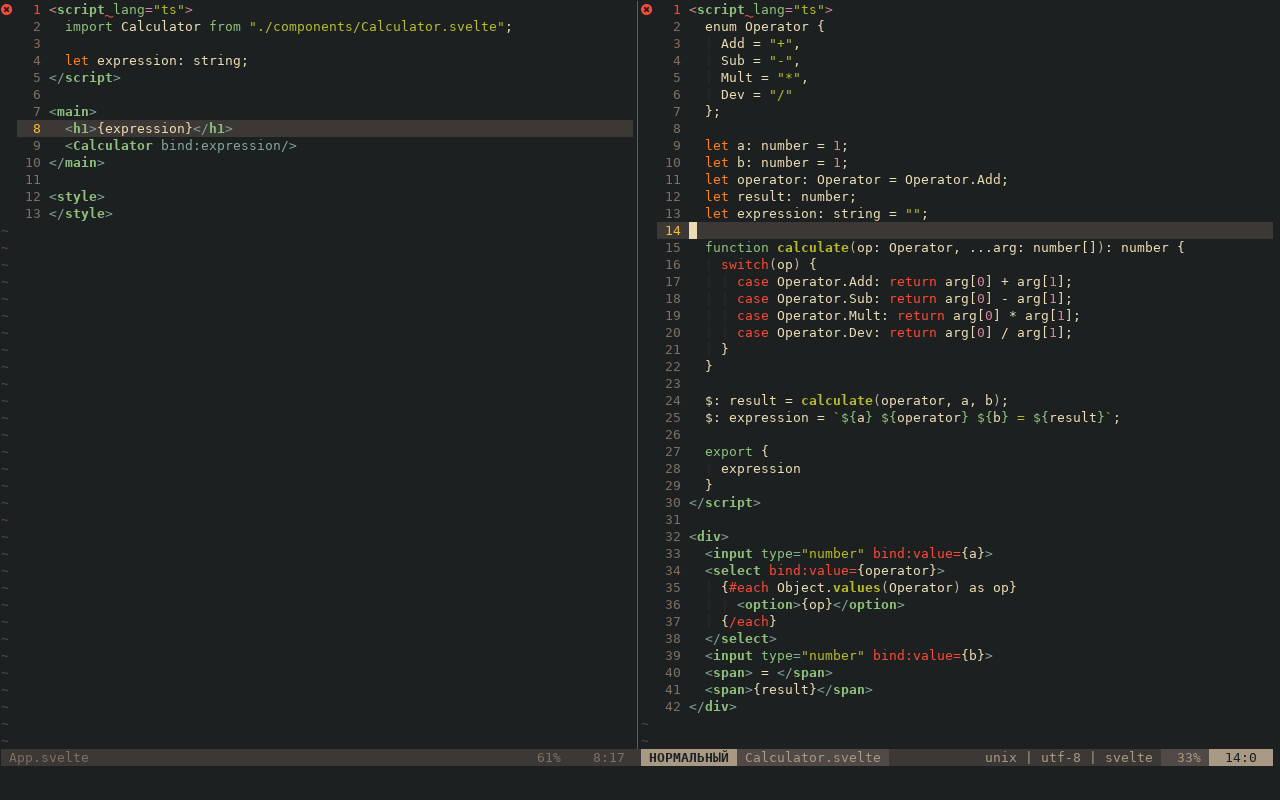Click the НОРМАЛЬНЫЙ mode indicator

click(x=689, y=757)
